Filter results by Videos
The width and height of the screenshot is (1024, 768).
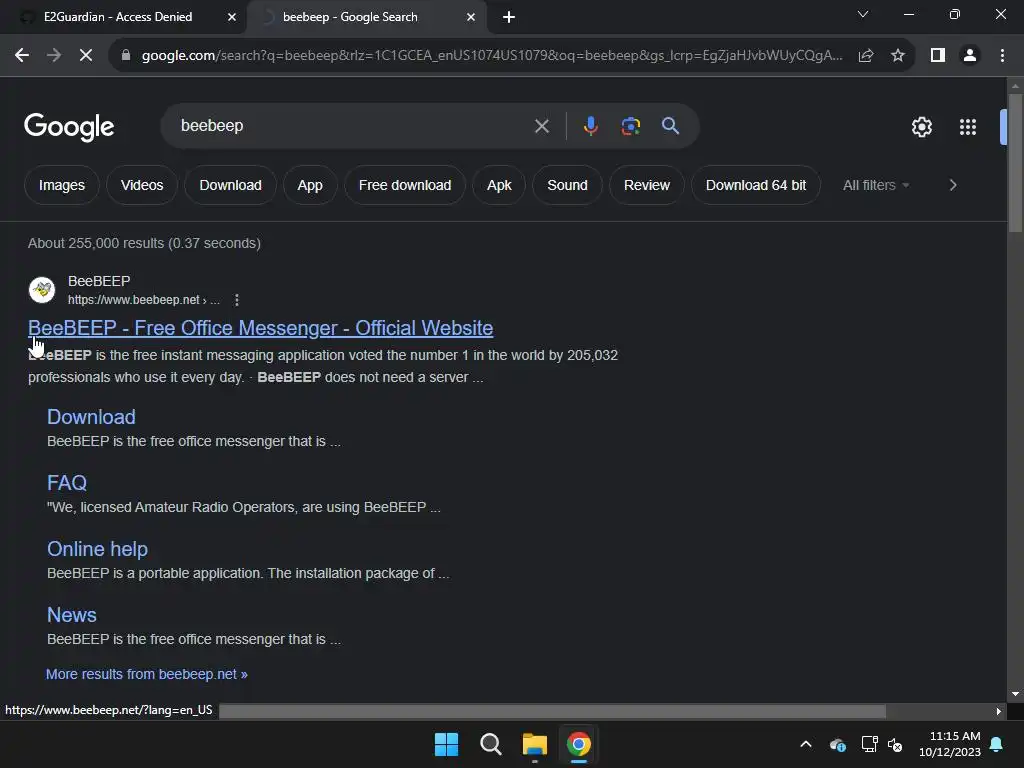tap(142, 185)
